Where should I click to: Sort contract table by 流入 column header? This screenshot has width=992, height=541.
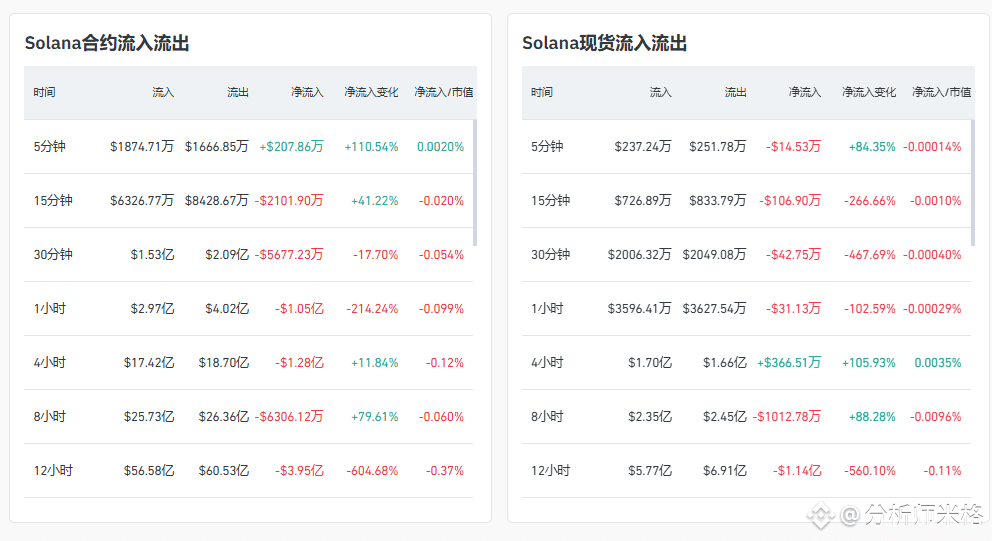pyautogui.click(x=163, y=92)
